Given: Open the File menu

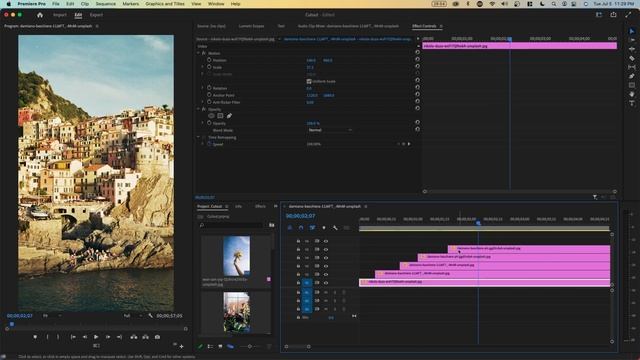Looking at the screenshot, I should [x=56, y=4].
